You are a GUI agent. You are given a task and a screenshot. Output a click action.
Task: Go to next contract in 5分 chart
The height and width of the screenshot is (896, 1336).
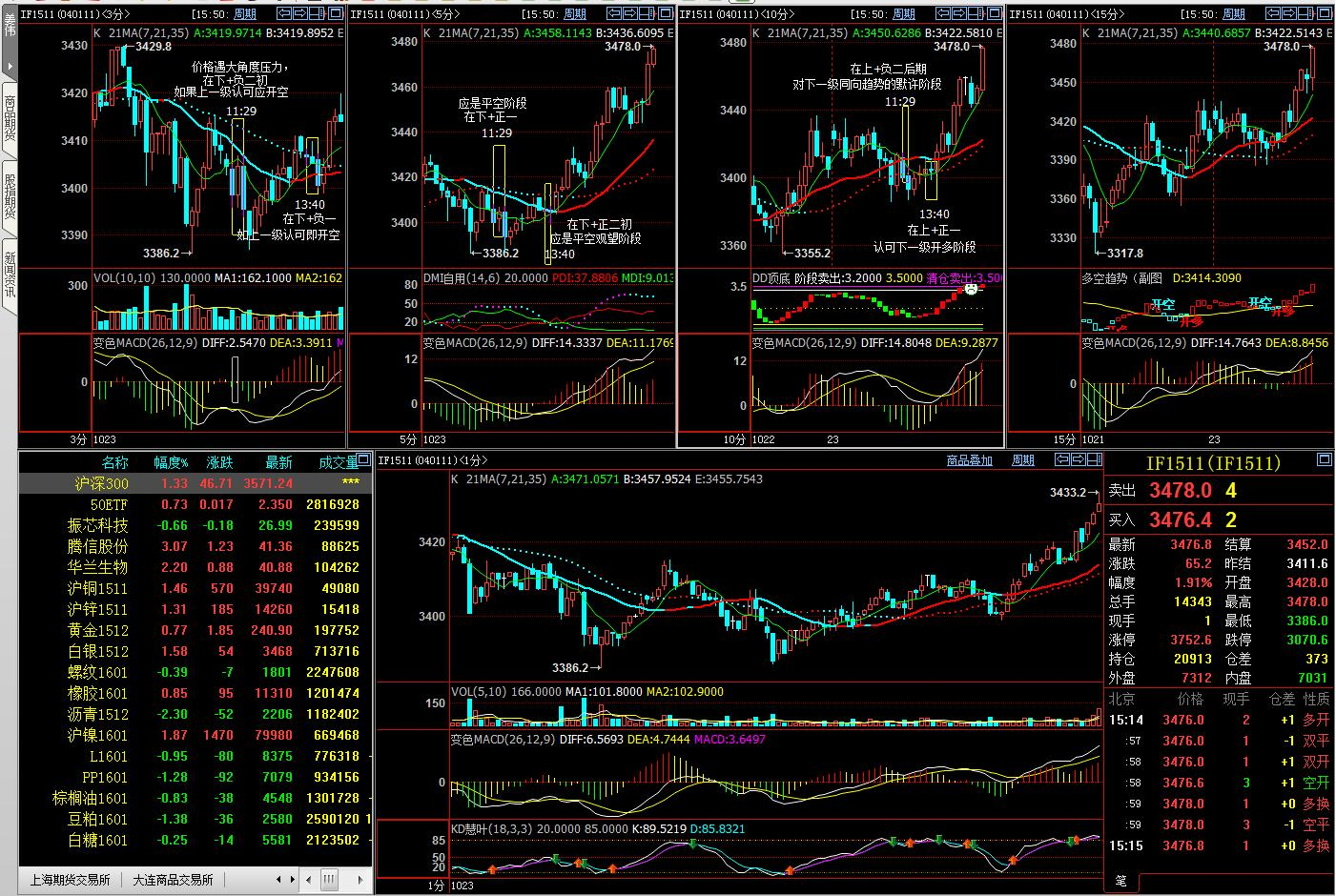pos(629,13)
